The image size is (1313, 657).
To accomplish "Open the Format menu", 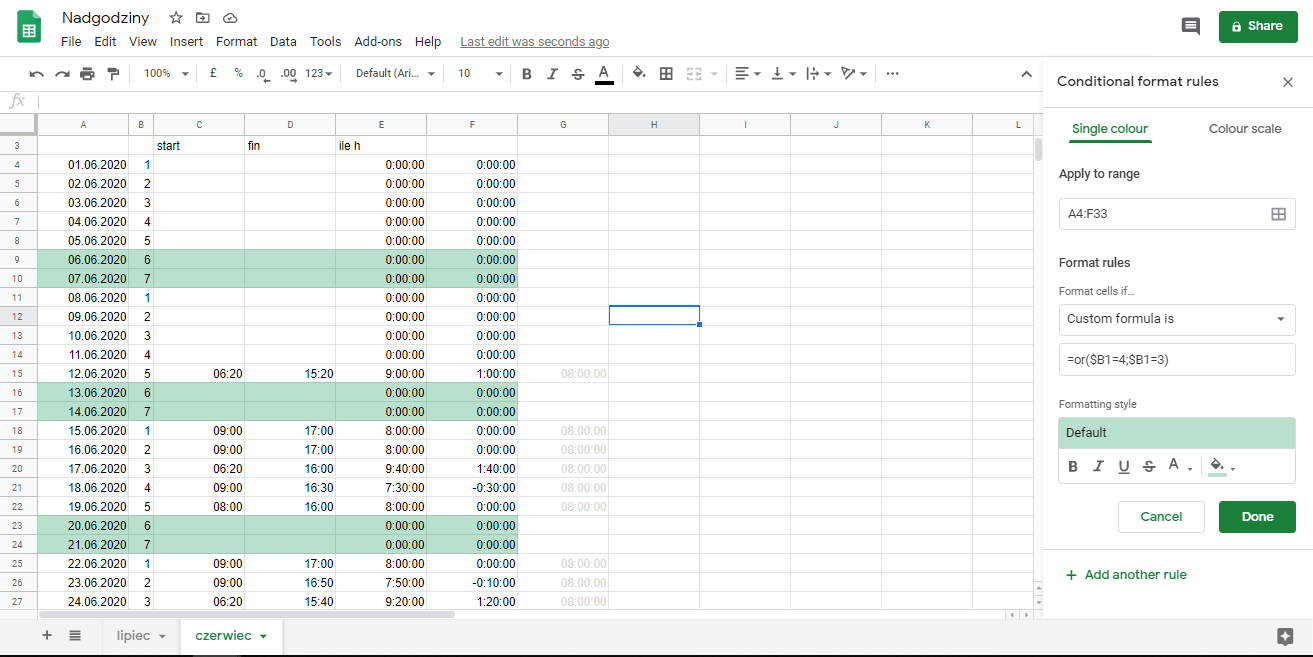I will [x=236, y=41].
